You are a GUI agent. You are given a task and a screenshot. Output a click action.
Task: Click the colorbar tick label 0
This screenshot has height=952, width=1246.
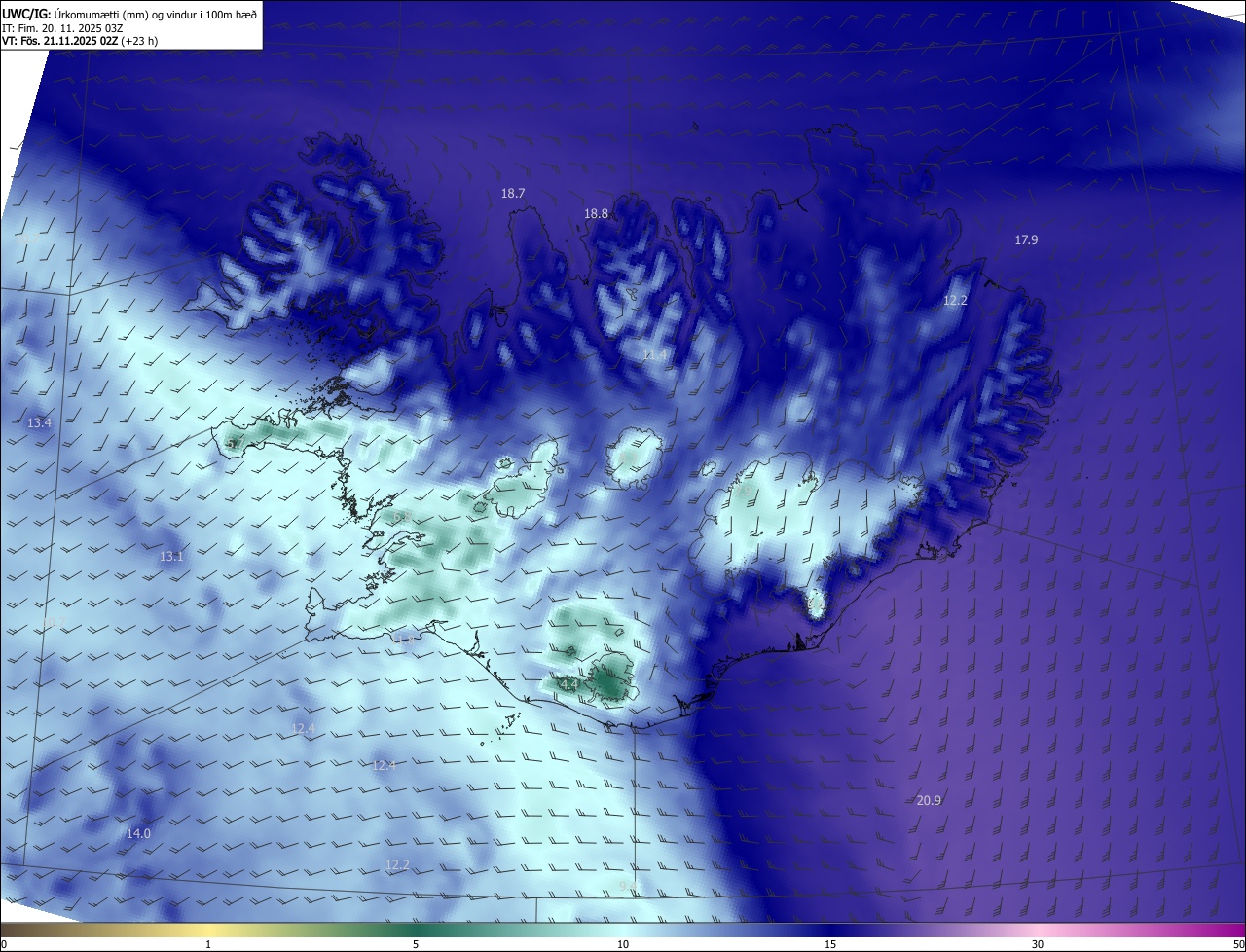(x=4, y=944)
